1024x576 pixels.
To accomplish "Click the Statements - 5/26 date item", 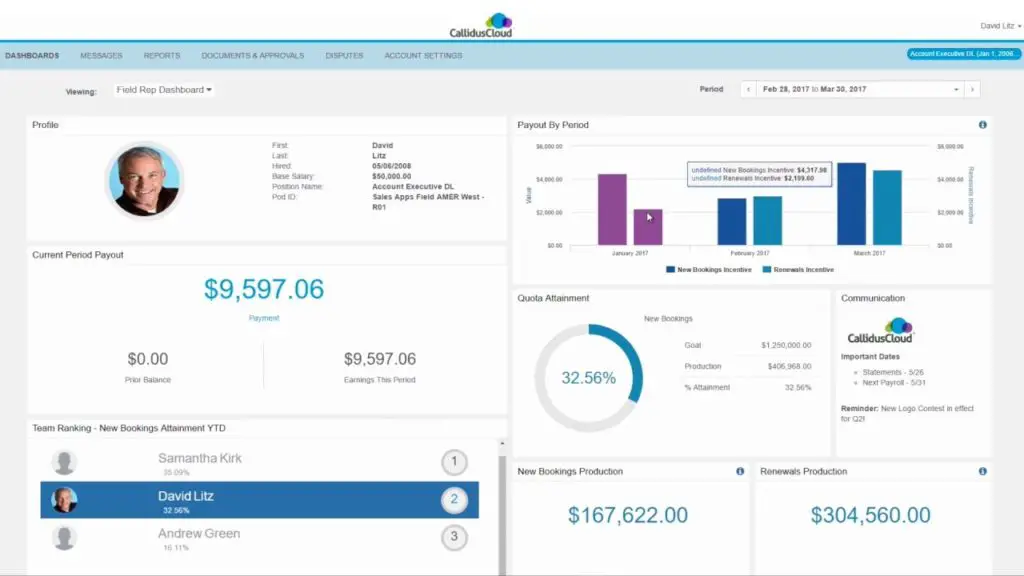I will (893, 372).
